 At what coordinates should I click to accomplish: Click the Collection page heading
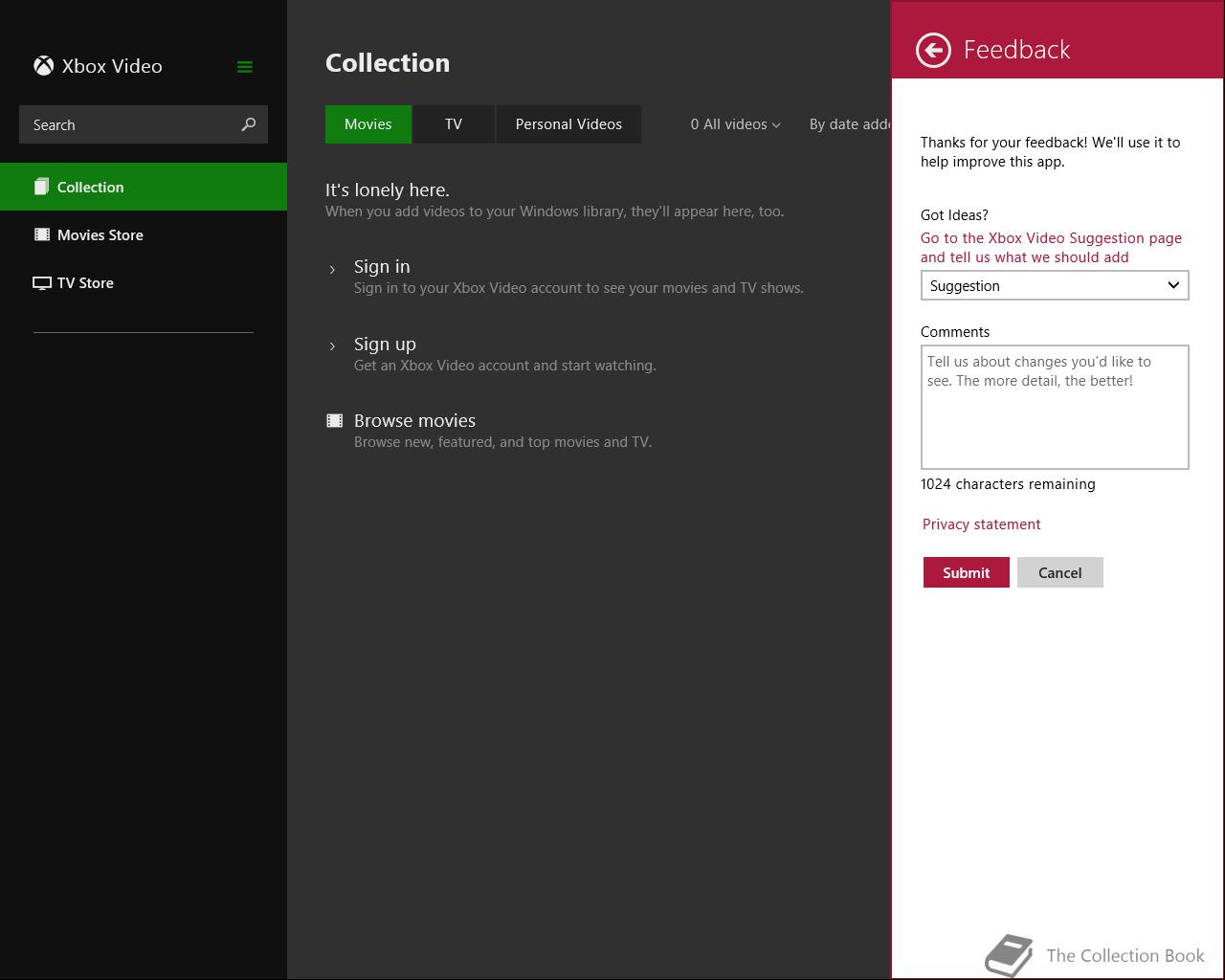388,63
